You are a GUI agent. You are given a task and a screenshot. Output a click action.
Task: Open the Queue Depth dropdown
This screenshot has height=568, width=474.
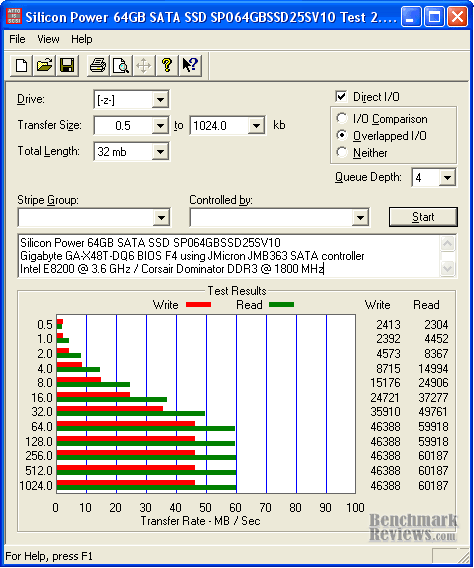[x=448, y=178]
